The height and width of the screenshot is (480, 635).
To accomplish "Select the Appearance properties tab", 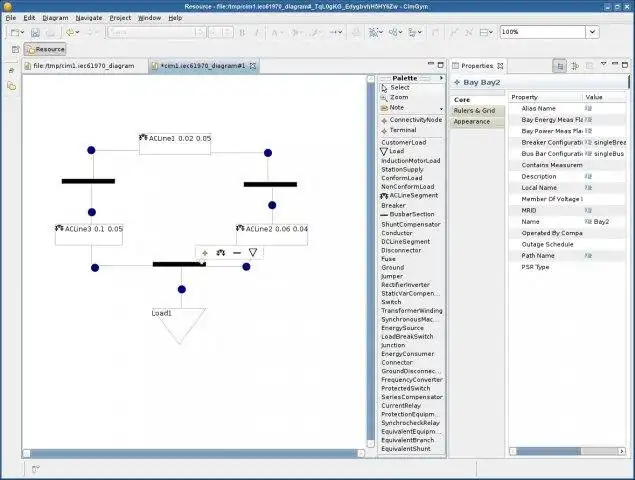I will click(472, 122).
